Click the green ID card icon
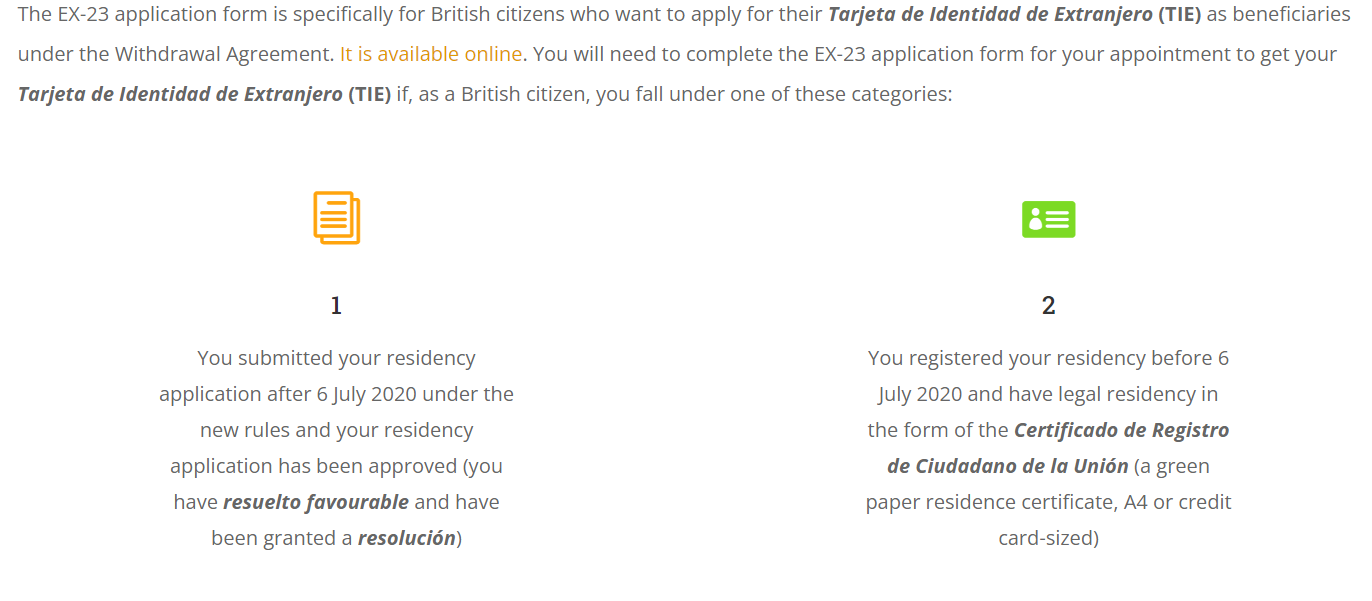This screenshot has width=1372, height=601. pyautogui.click(x=1048, y=219)
